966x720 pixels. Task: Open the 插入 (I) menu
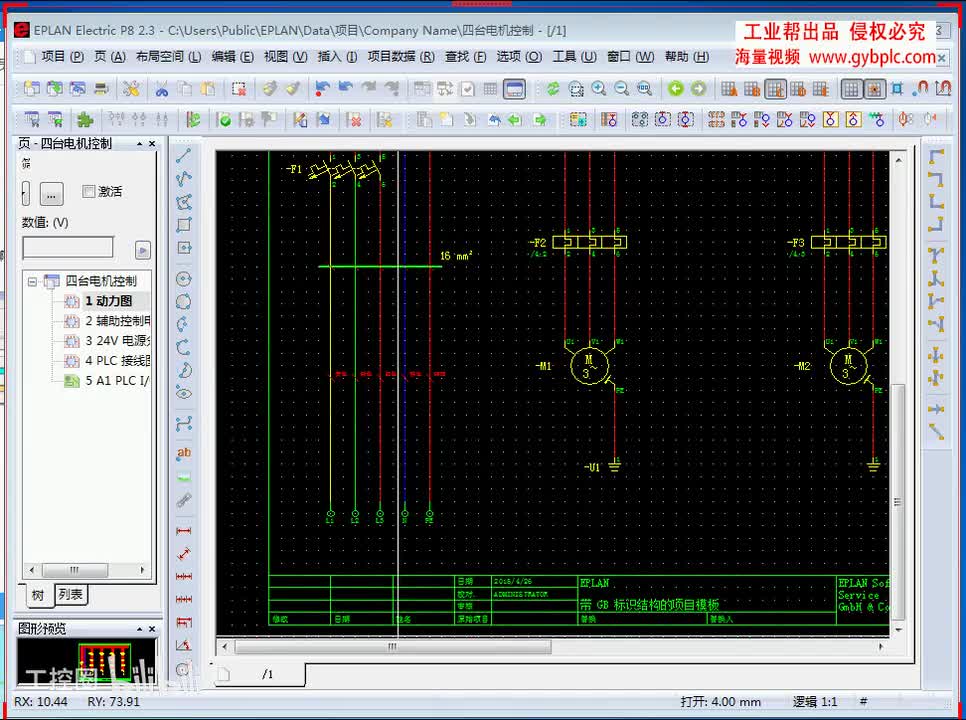[x=335, y=57]
